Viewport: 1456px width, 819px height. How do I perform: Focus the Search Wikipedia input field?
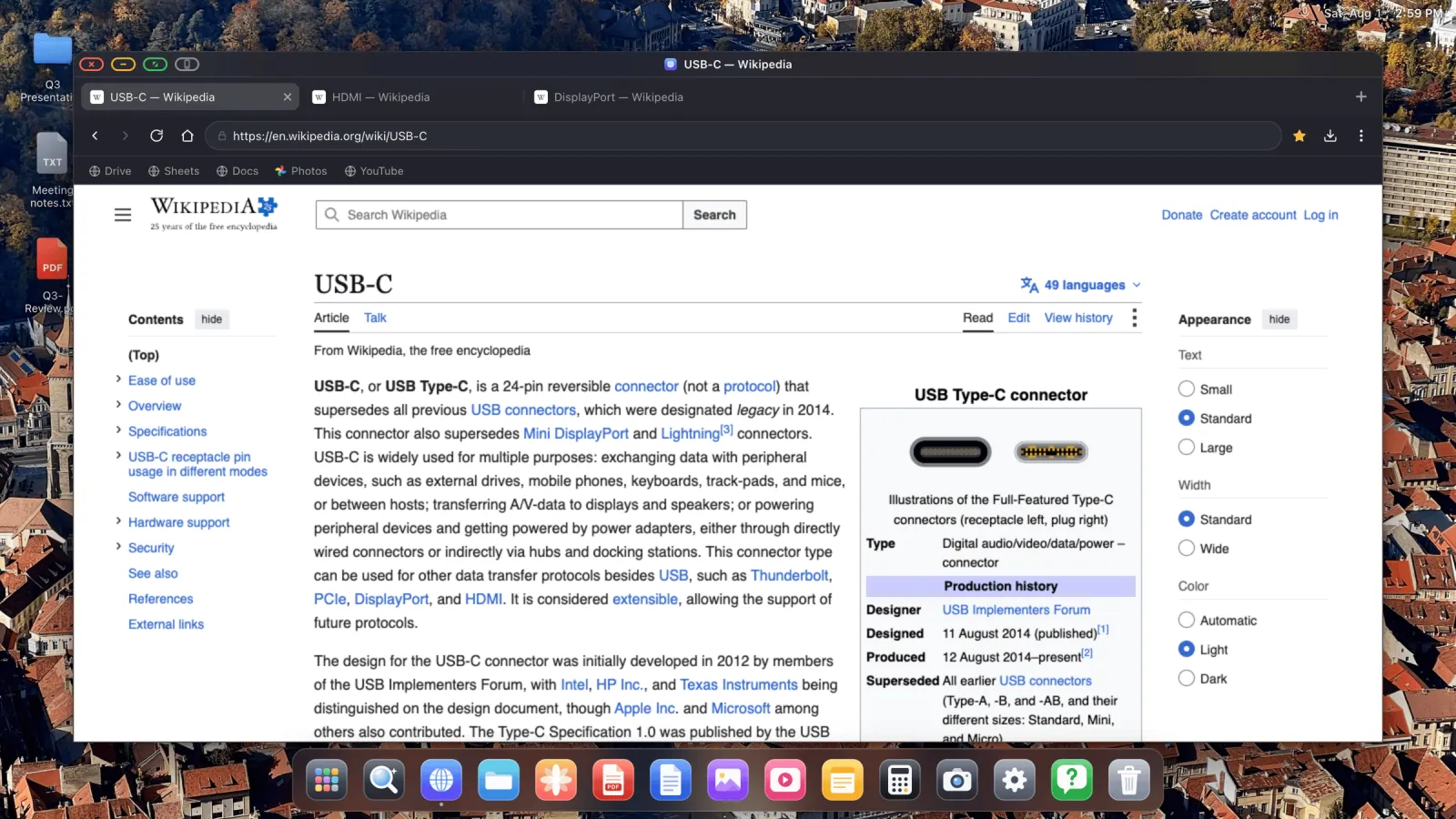[x=500, y=215]
